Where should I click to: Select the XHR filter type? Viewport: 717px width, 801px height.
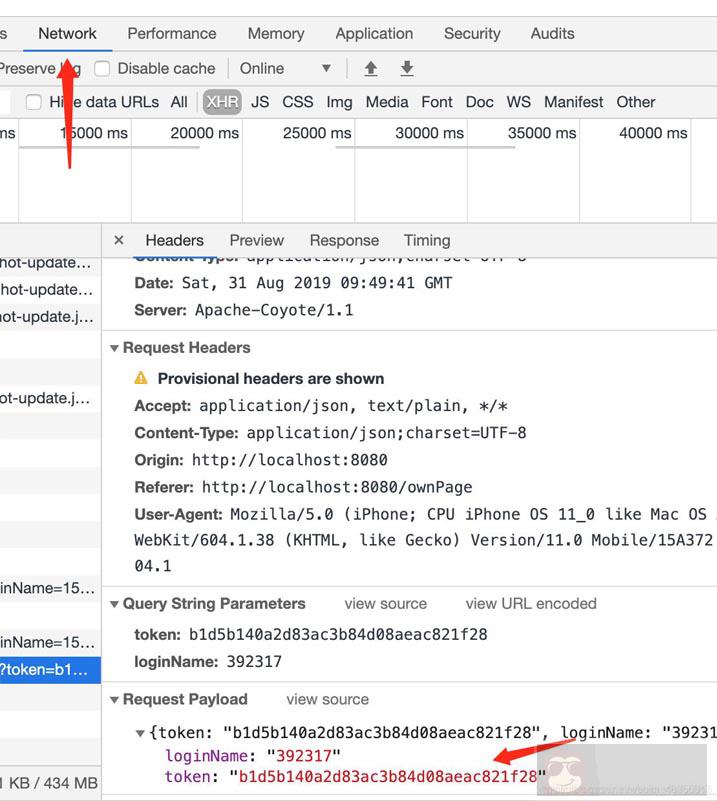pos(222,102)
